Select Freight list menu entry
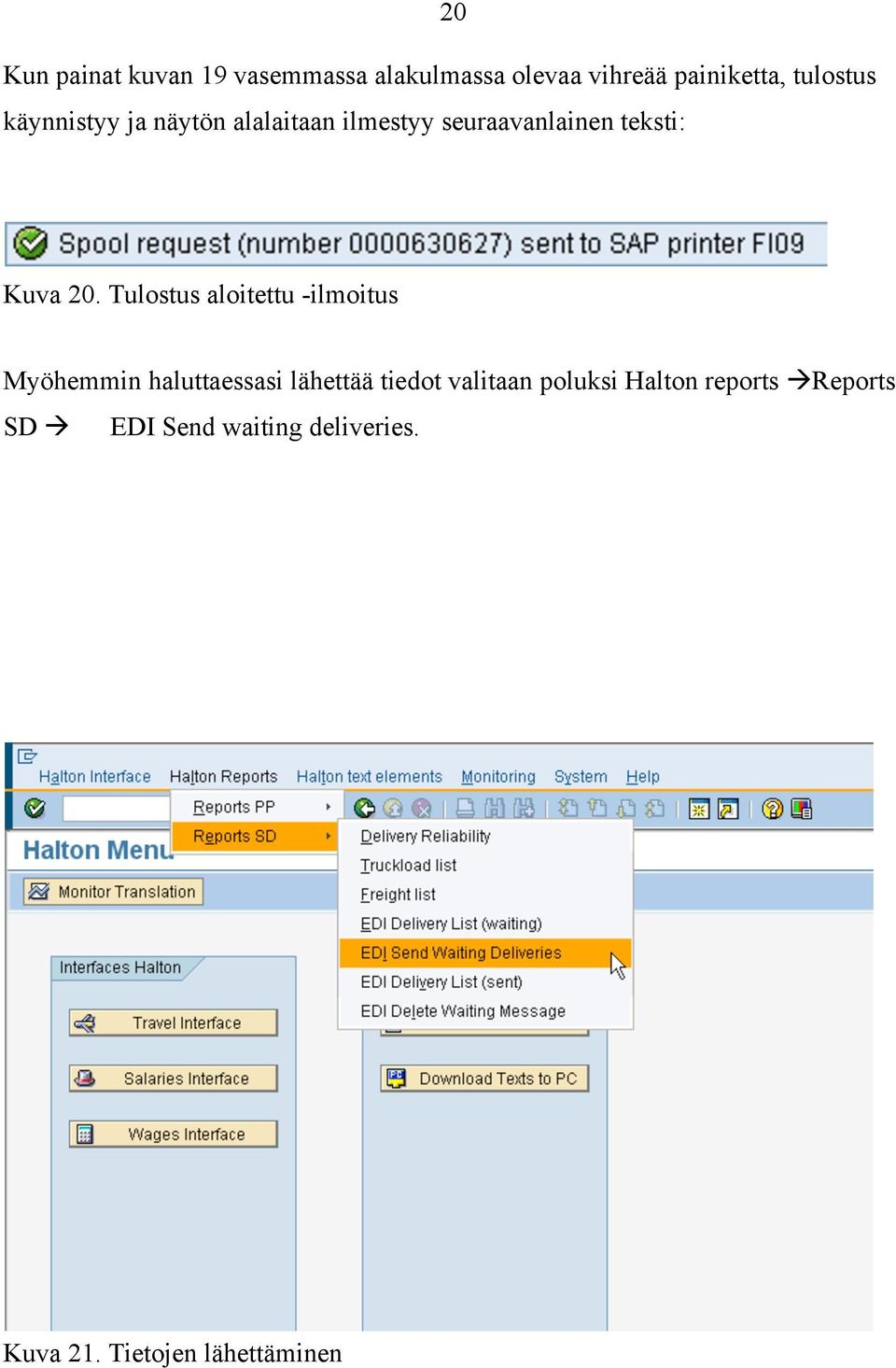 click(x=484, y=894)
